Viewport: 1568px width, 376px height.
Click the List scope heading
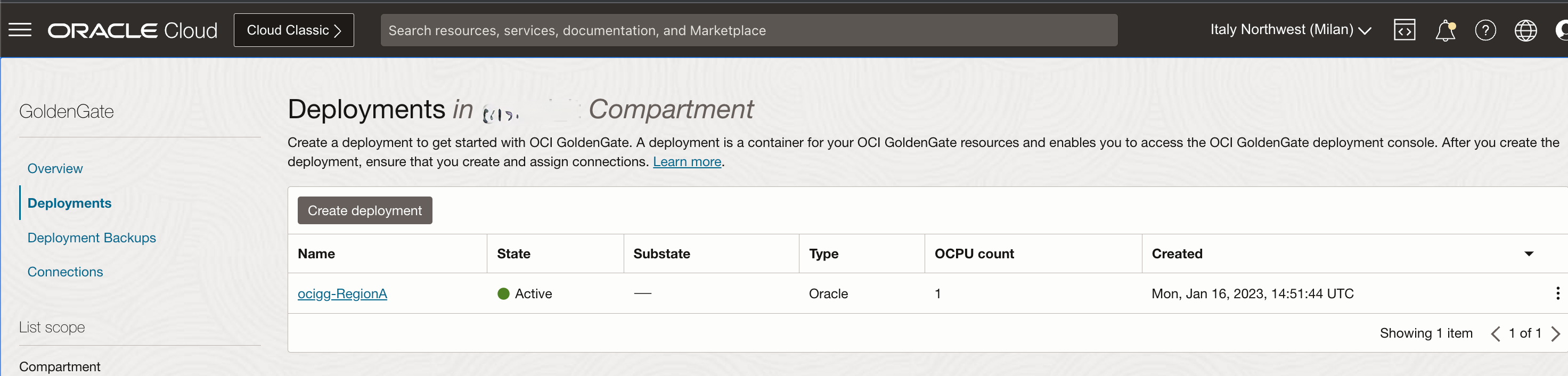point(52,328)
